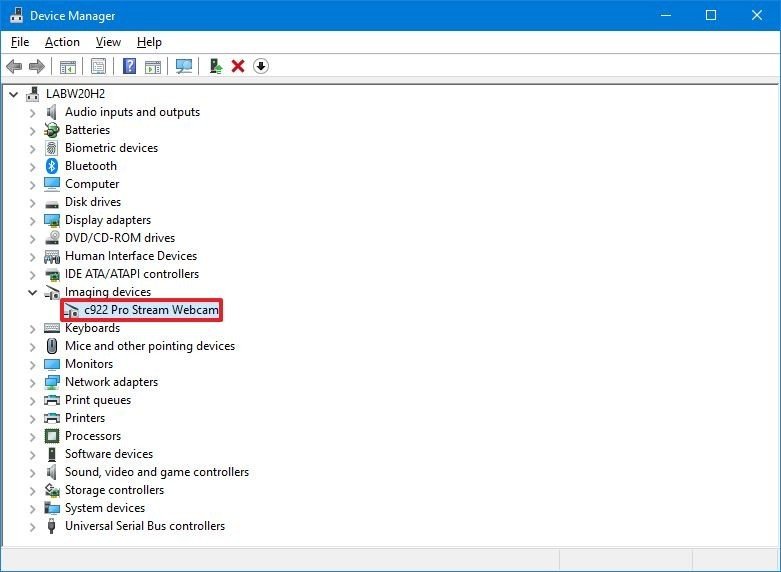Click the Batteries category icon

coord(52,130)
